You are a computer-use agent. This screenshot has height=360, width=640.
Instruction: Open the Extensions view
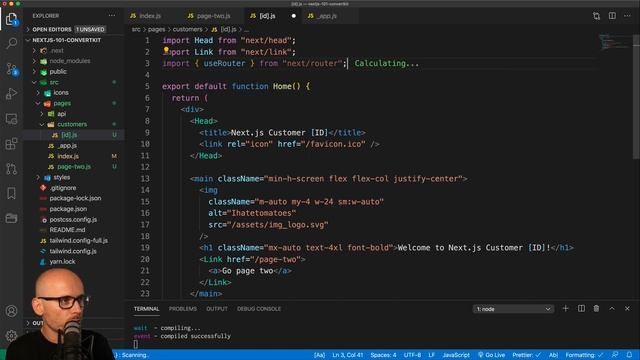pyautogui.click(x=11, y=144)
